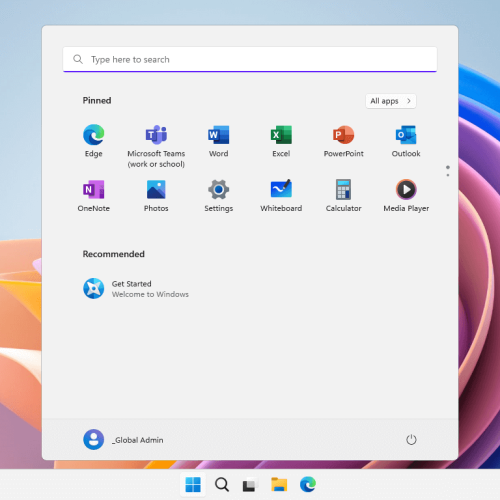Open the Calculator app
The width and height of the screenshot is (500, 500).
point(343,196)
